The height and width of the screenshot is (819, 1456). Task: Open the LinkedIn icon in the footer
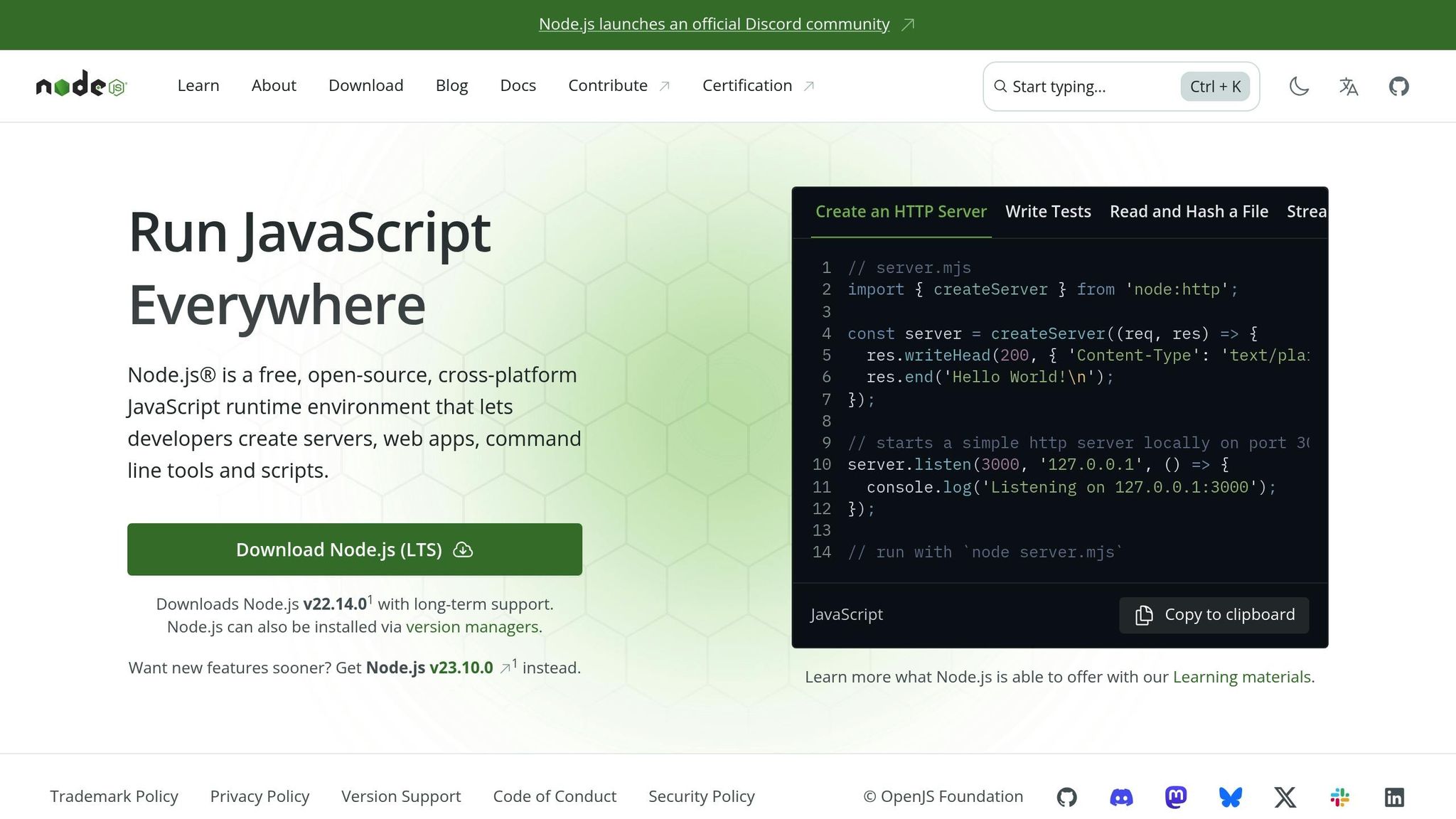[x=1394, y=796]
